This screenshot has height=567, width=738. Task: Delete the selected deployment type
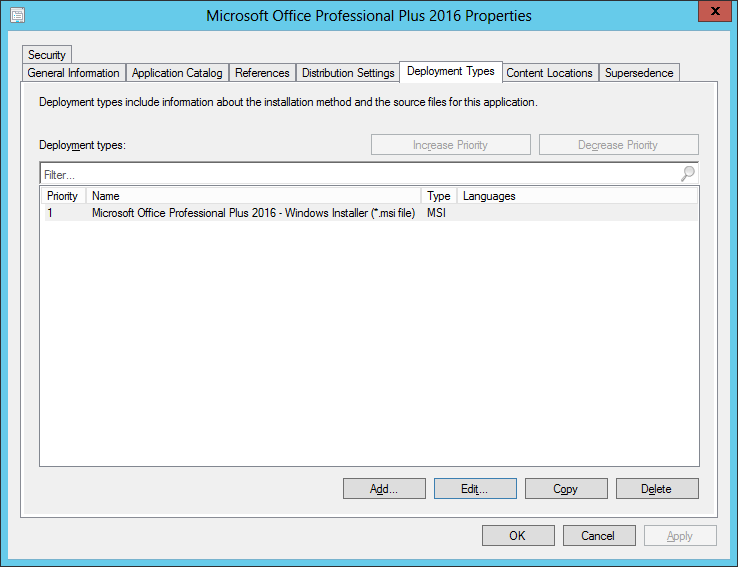(657, 489)
